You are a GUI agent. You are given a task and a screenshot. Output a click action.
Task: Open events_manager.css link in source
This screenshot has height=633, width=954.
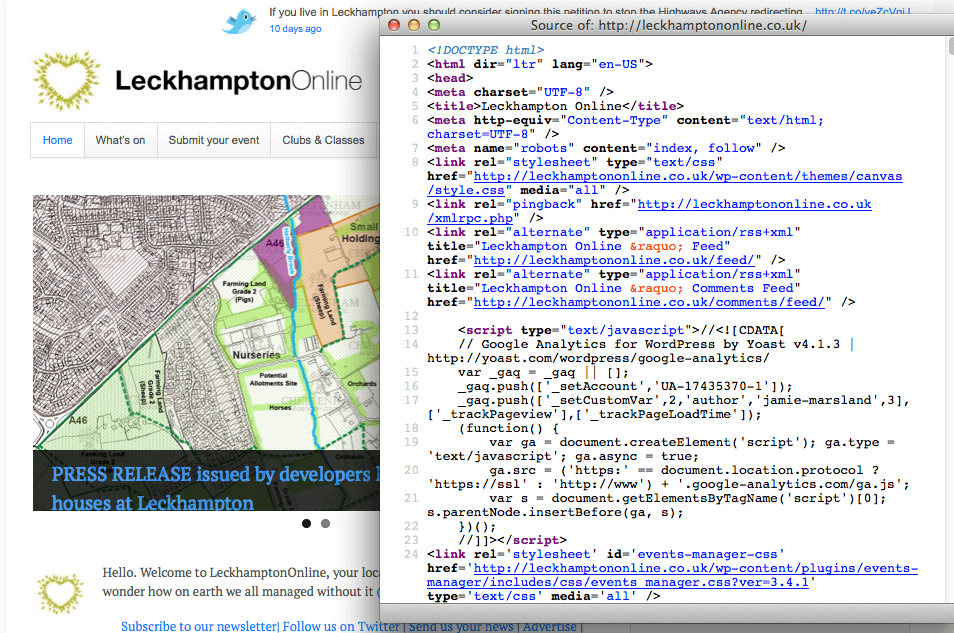tap(672, 575)
